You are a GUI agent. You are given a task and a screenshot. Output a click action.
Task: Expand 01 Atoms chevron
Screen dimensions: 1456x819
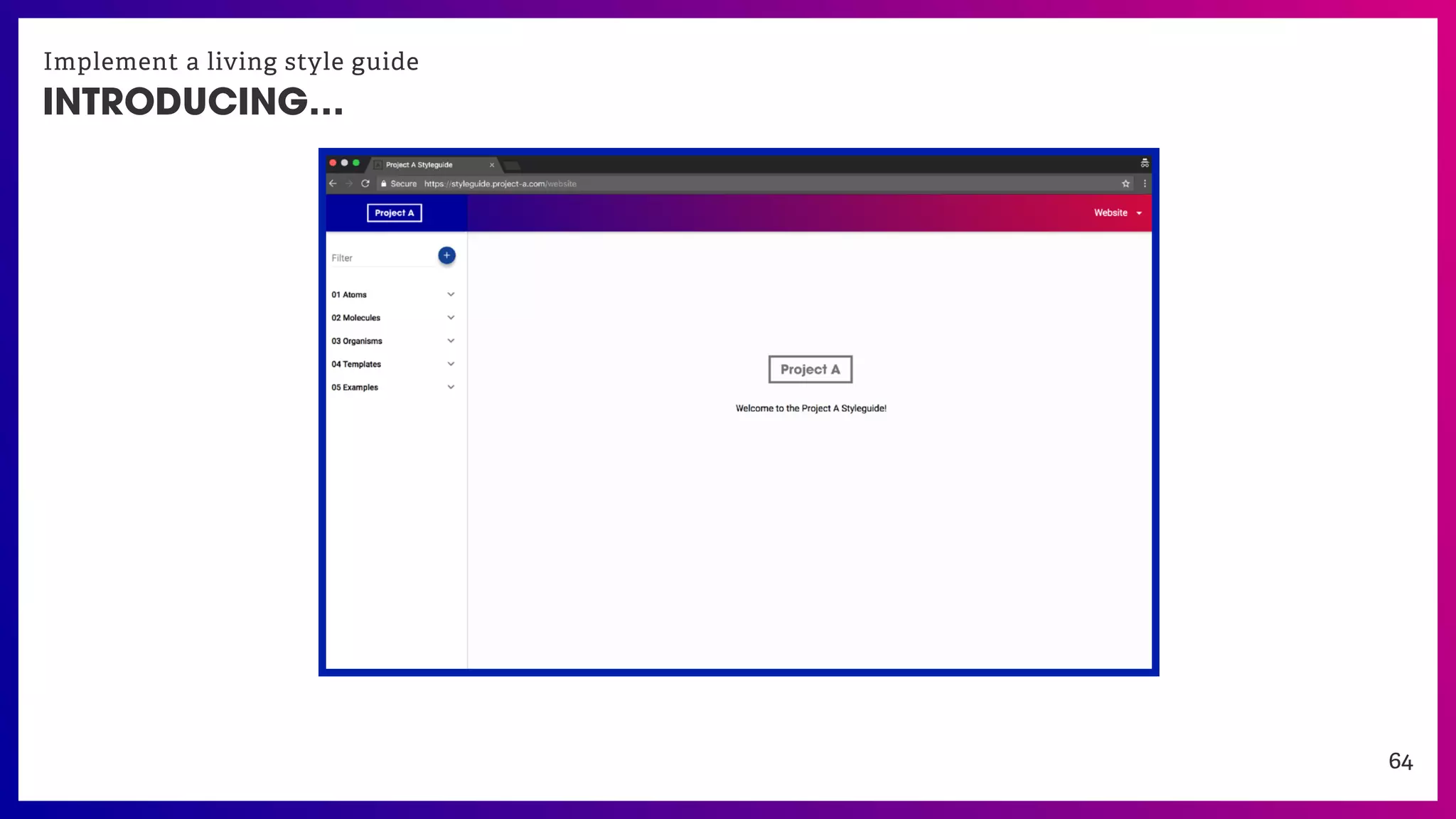(451, 294)
